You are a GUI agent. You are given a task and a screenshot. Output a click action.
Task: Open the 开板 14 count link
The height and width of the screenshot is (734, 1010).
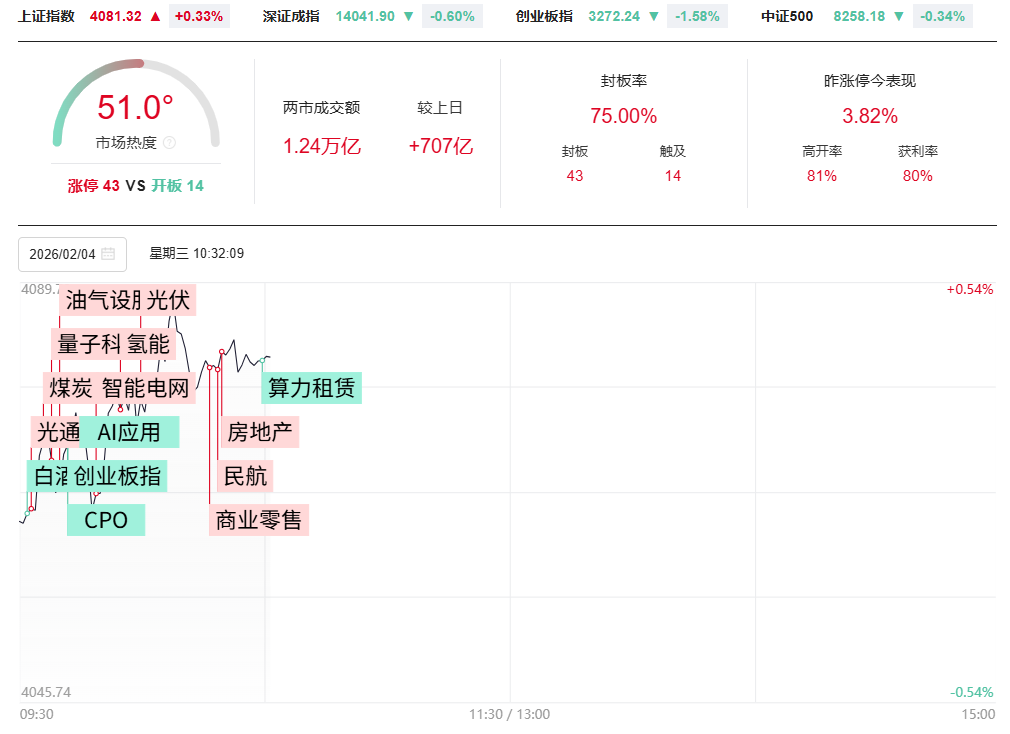point(177,186)
